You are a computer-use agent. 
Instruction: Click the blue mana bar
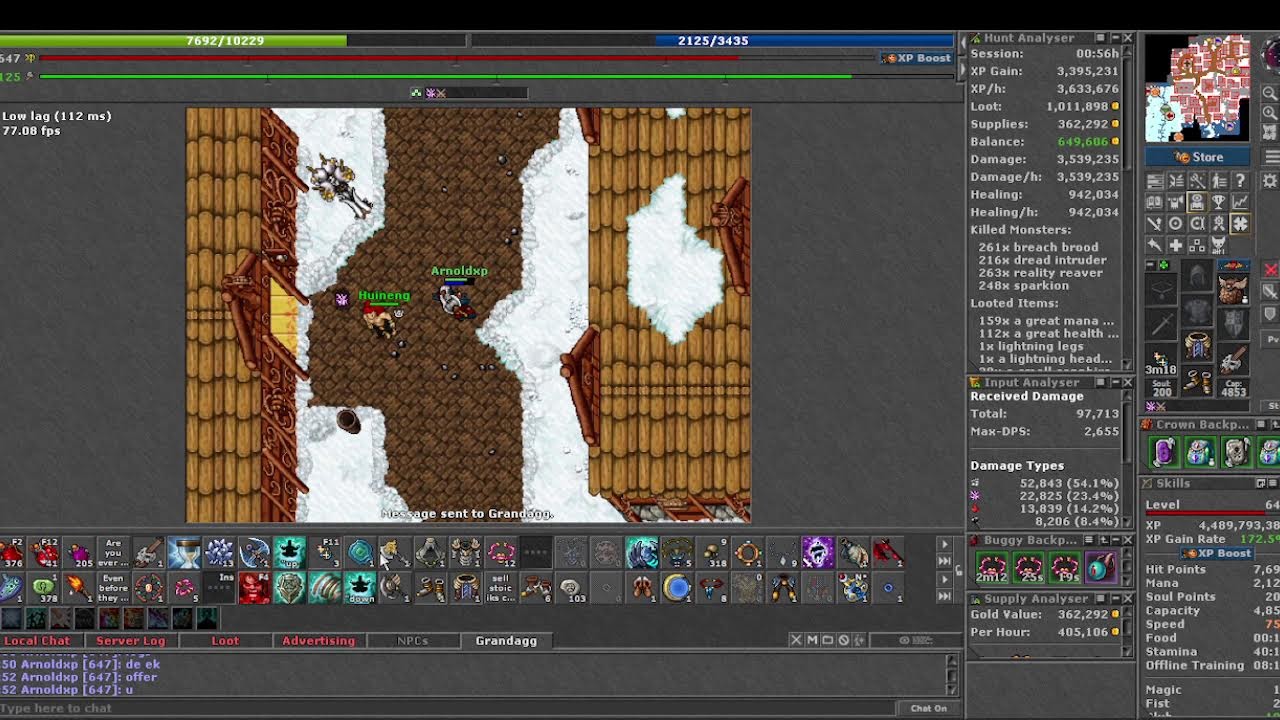[x=712, y=41]
